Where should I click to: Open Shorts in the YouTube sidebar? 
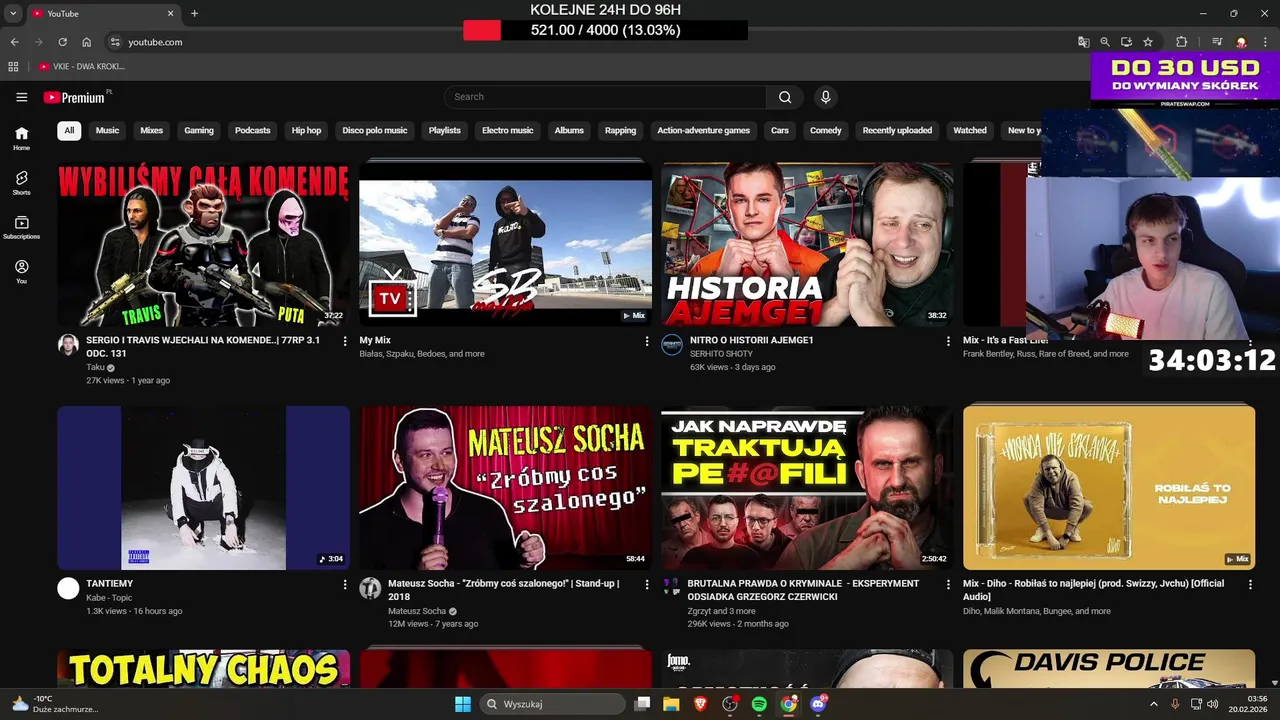21,183
